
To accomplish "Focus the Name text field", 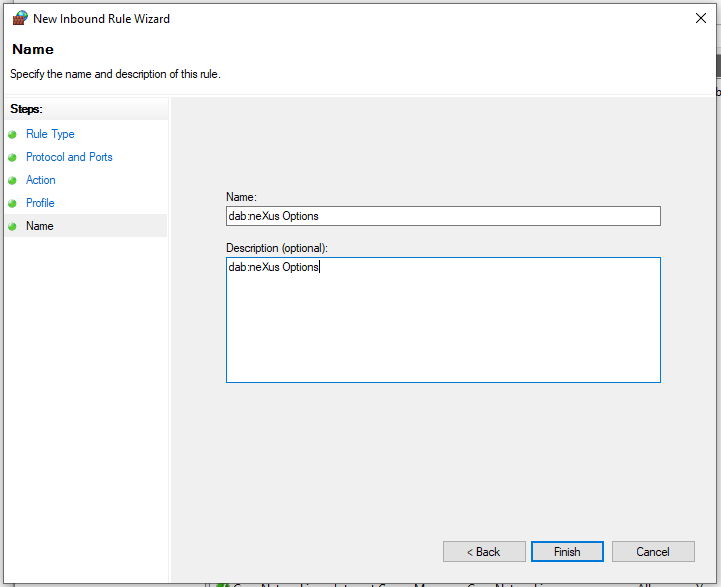I will [443, 216].
